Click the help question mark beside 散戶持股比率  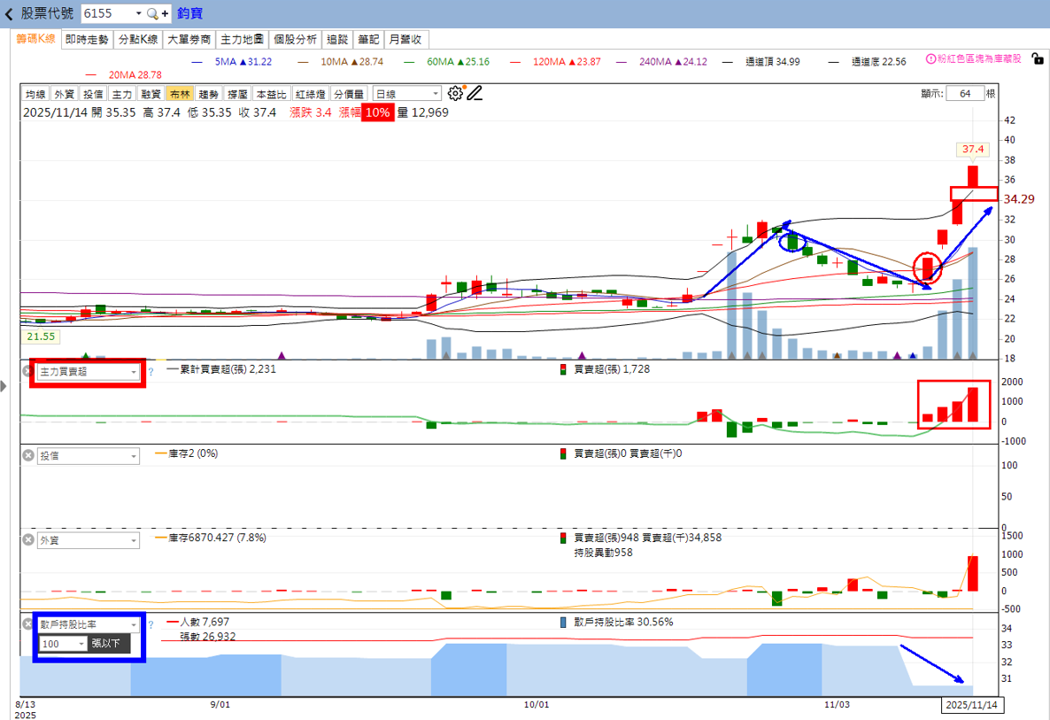click(x=151, y=625)
